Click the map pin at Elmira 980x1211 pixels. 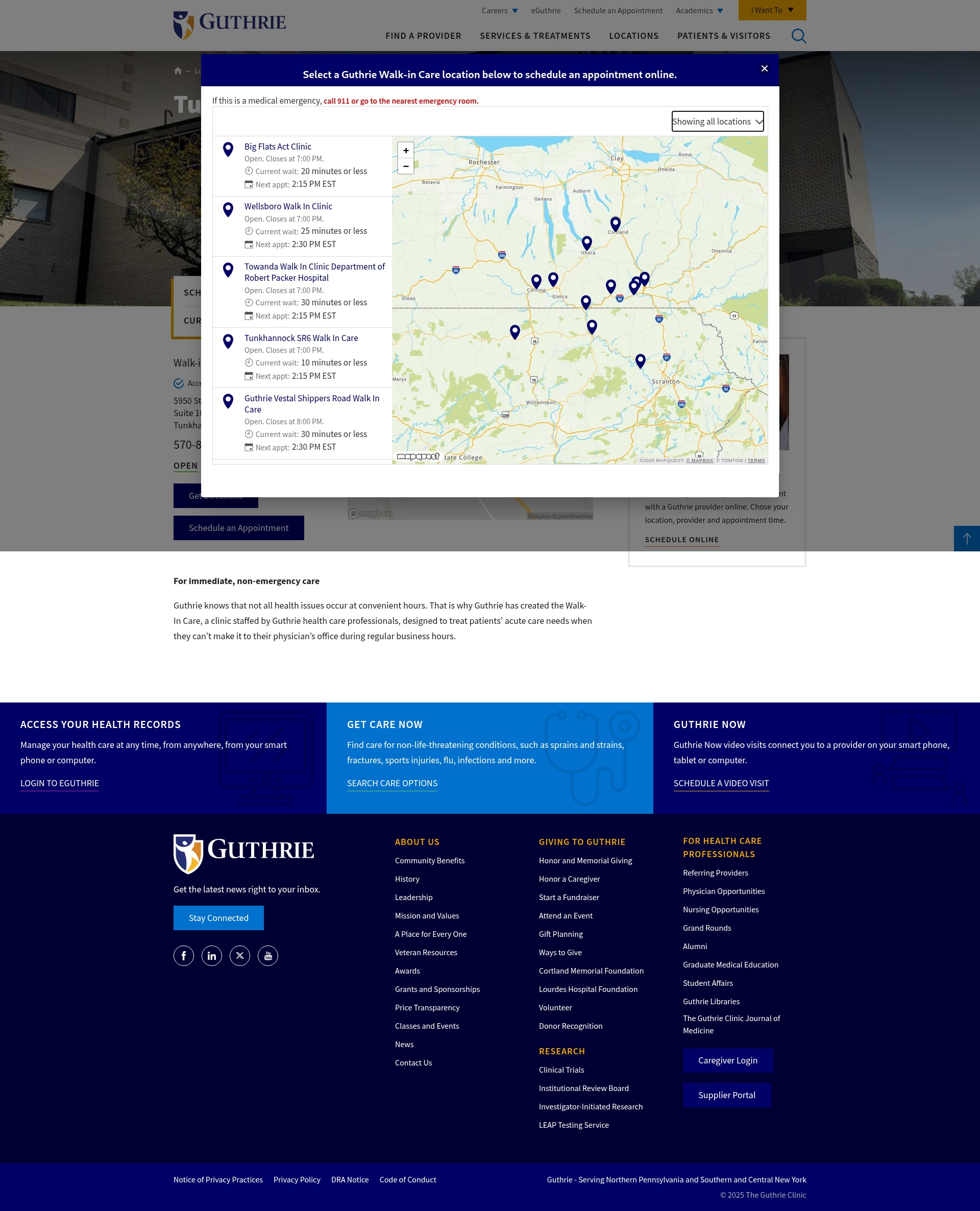pyautogui.click(x=553, y=279)
